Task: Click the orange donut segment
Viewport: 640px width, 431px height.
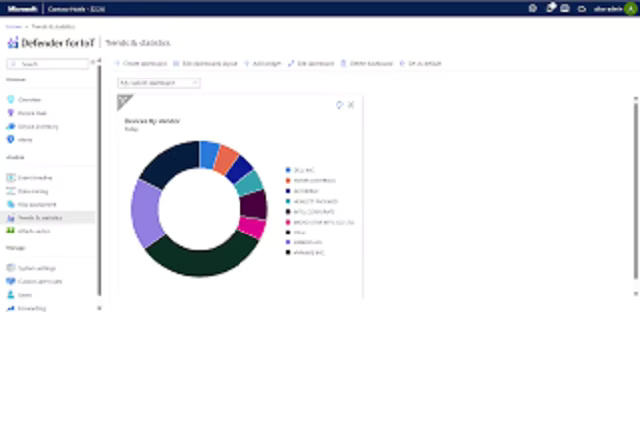Action: coord(226,160)
